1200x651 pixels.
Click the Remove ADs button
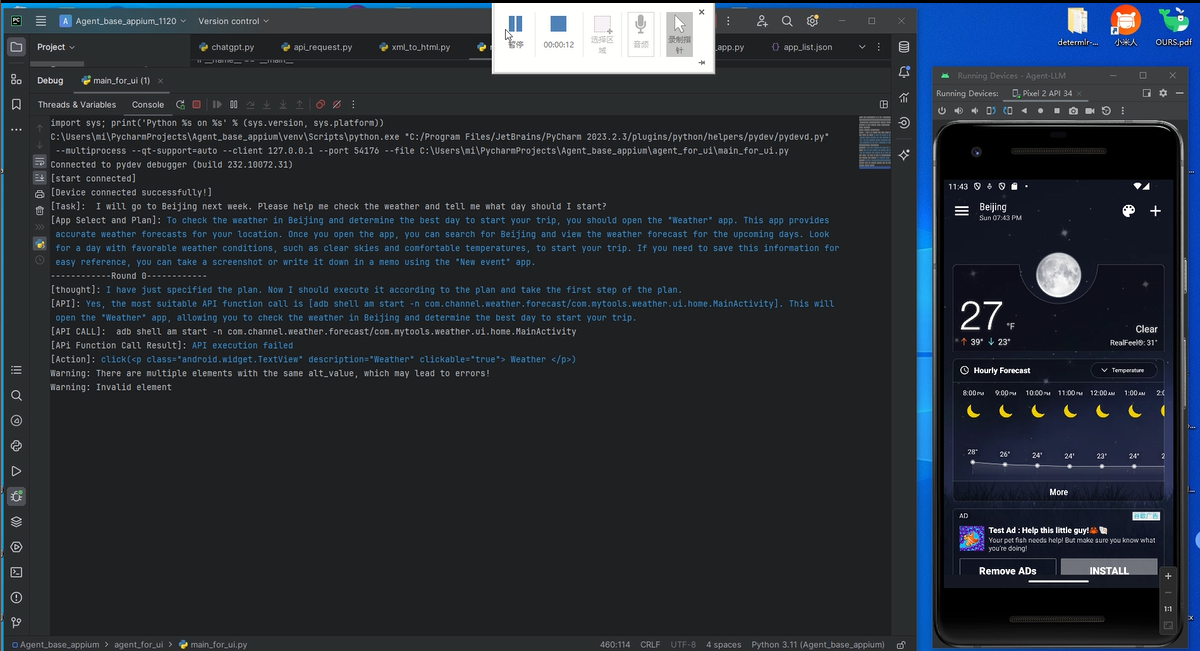[x=1007, y=571]
